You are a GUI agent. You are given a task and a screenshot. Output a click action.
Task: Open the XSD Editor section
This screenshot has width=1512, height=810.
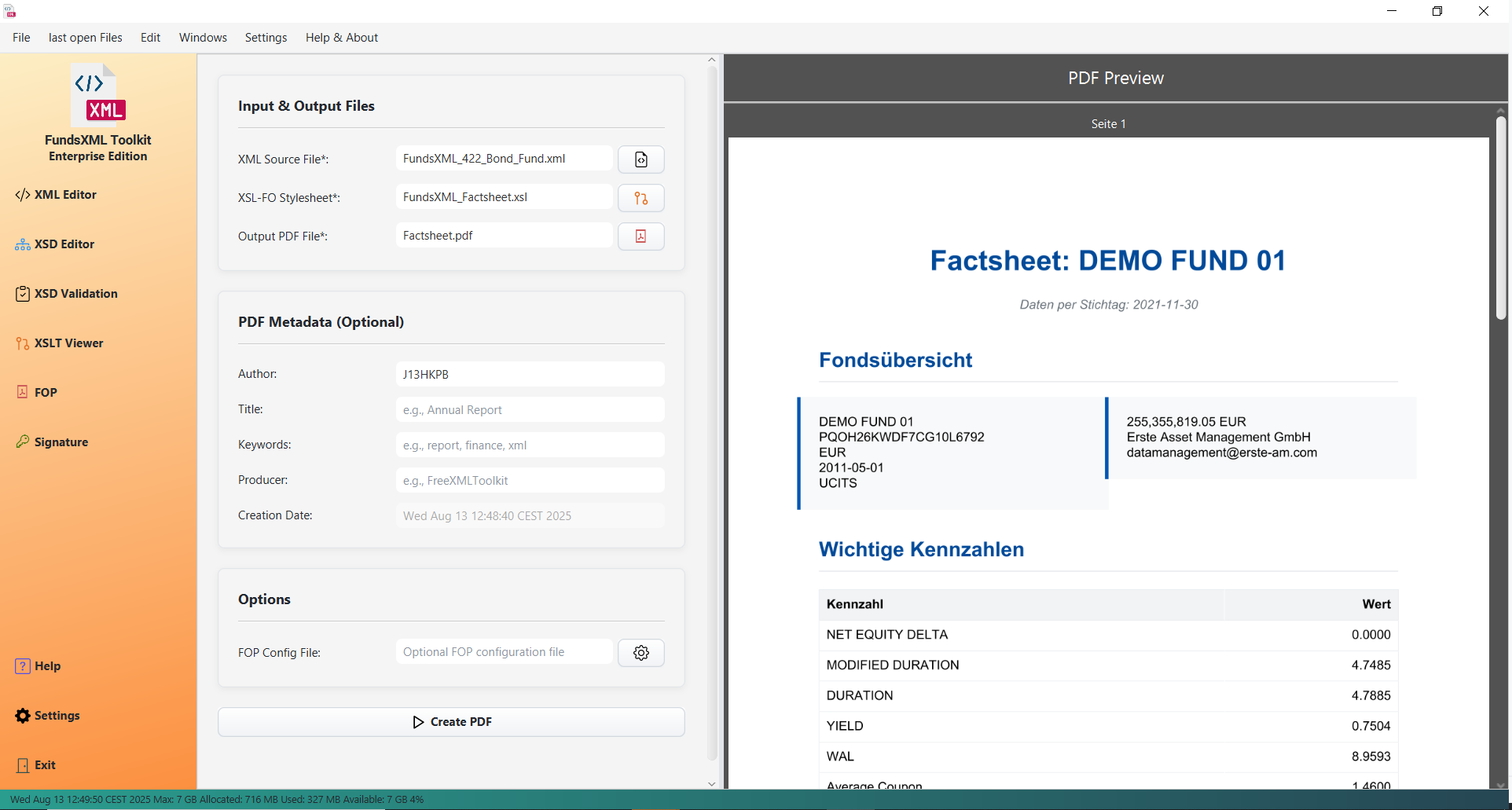54,244
